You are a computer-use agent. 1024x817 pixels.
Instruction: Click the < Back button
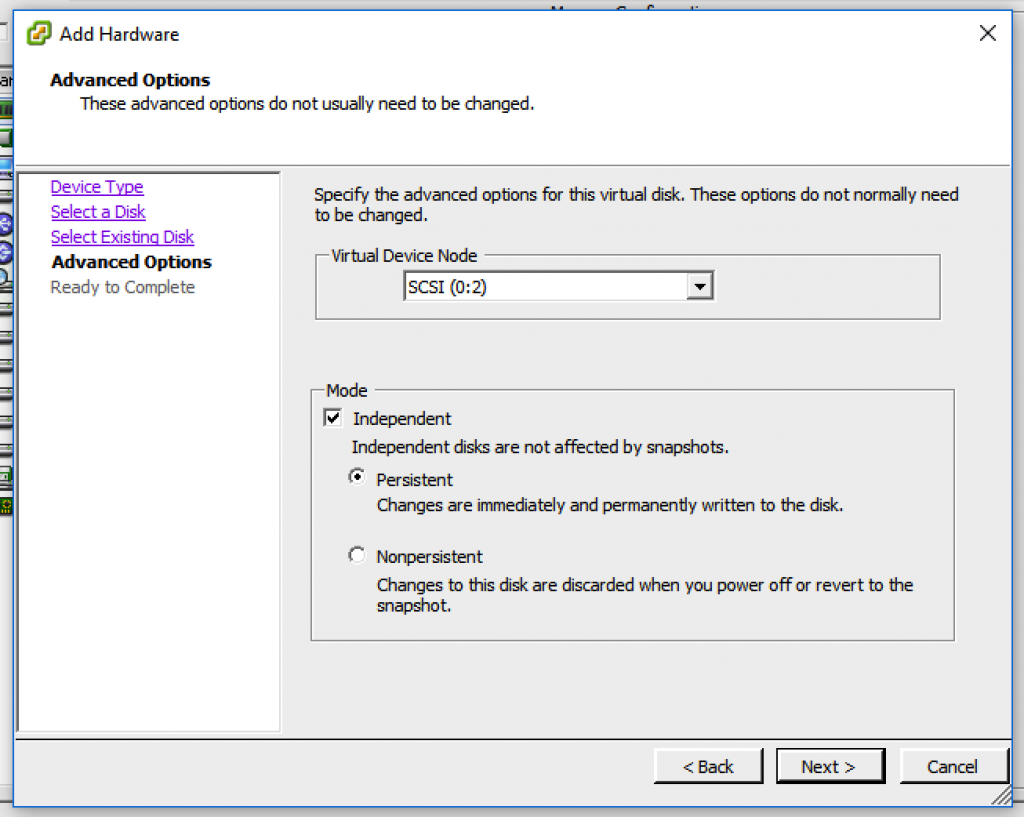click(x=709, y=766)
